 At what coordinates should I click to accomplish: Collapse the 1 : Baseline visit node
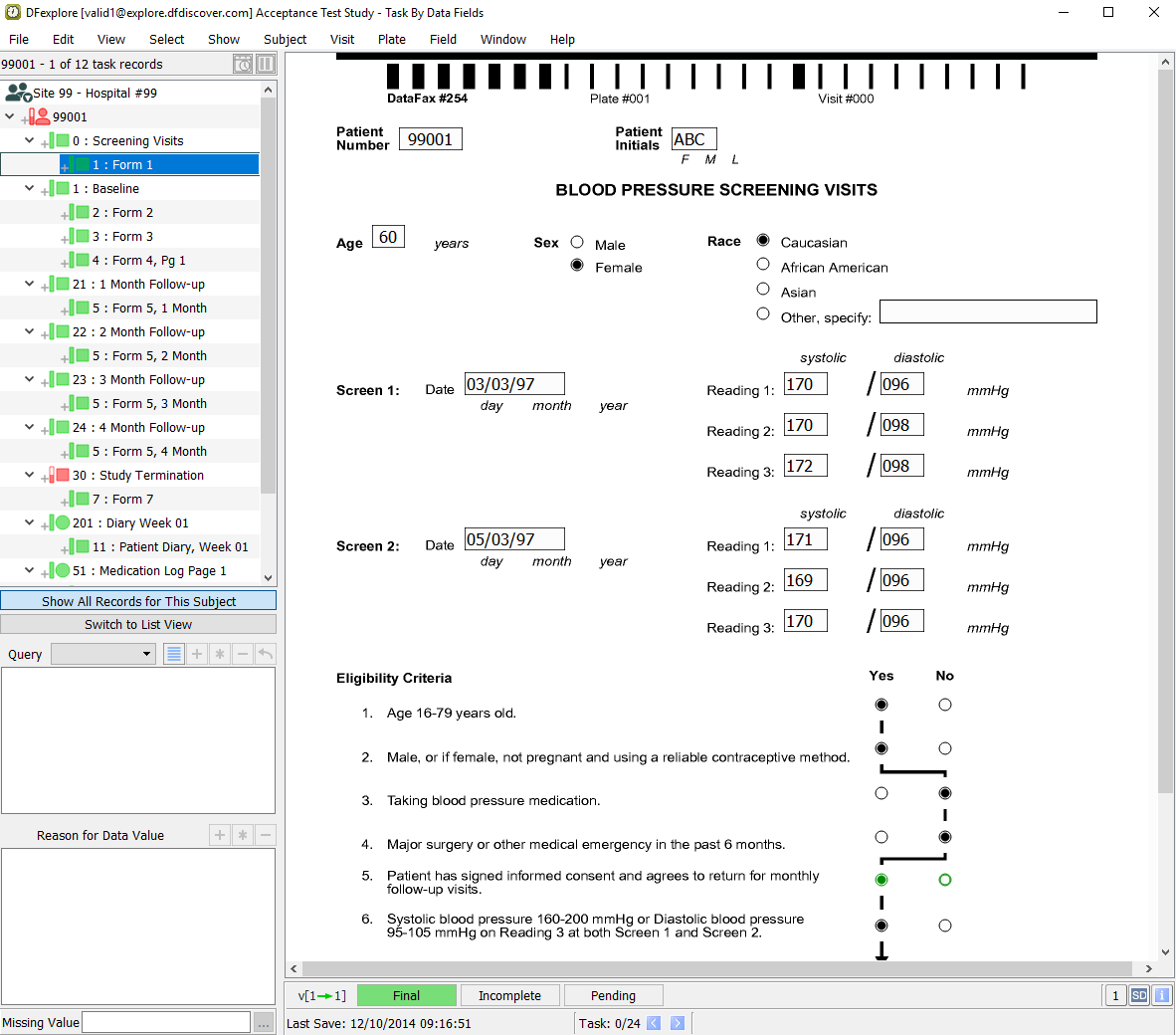29,188
